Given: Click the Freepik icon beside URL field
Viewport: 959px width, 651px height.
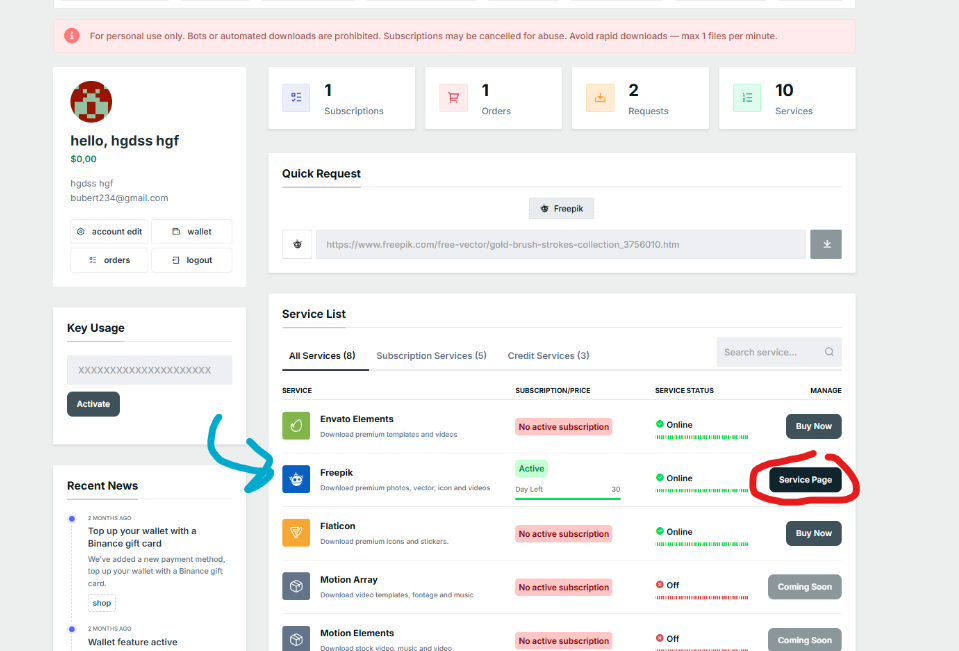Looking at the screenshot, I should click(297, 244).
